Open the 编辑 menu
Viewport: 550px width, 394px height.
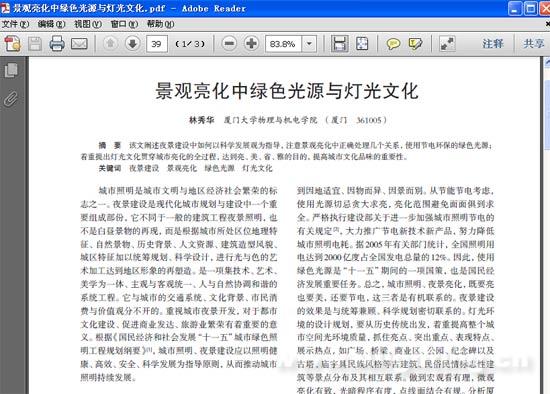(x=52, y=24)
